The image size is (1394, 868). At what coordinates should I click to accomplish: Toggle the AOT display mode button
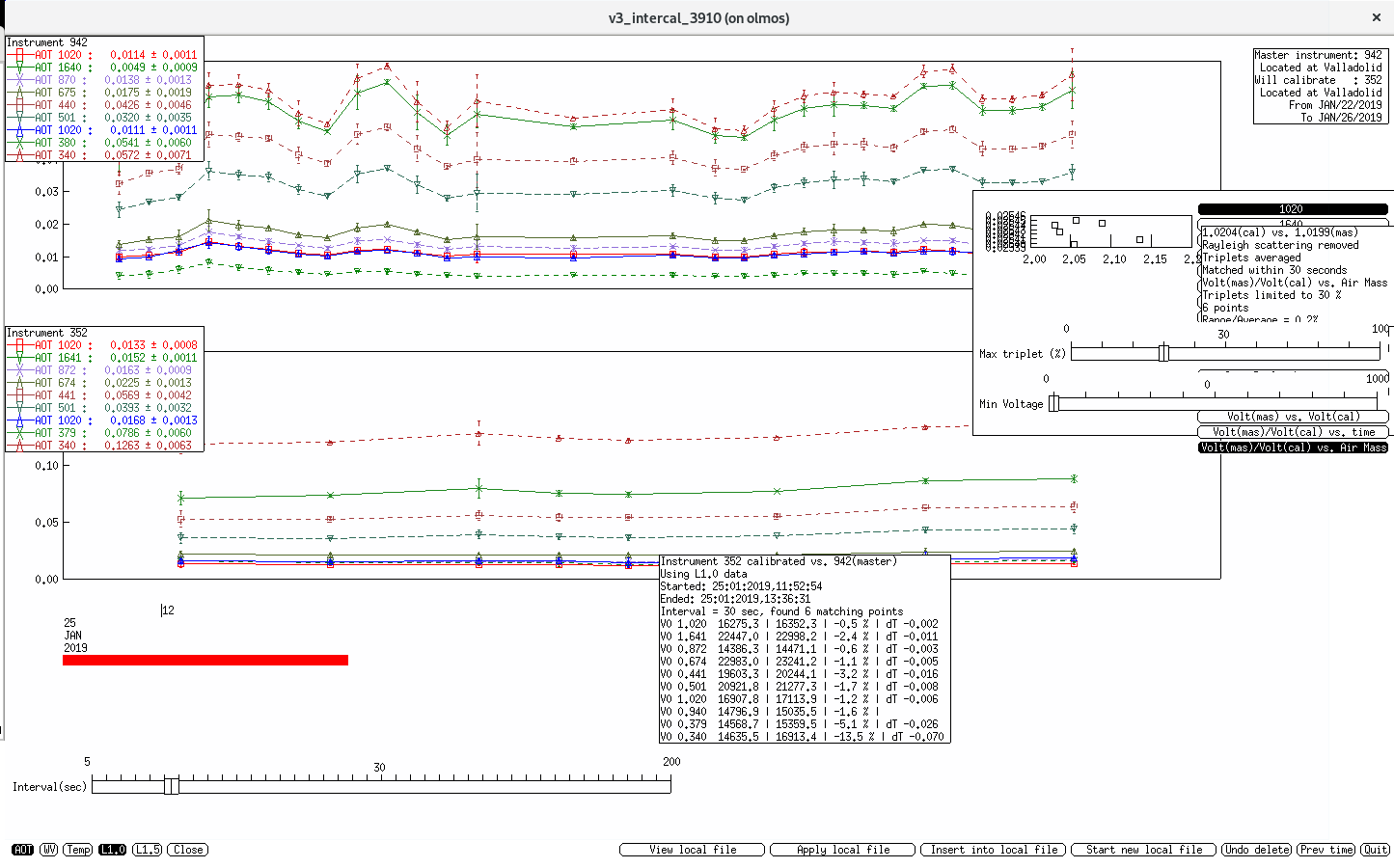[22, 850]
